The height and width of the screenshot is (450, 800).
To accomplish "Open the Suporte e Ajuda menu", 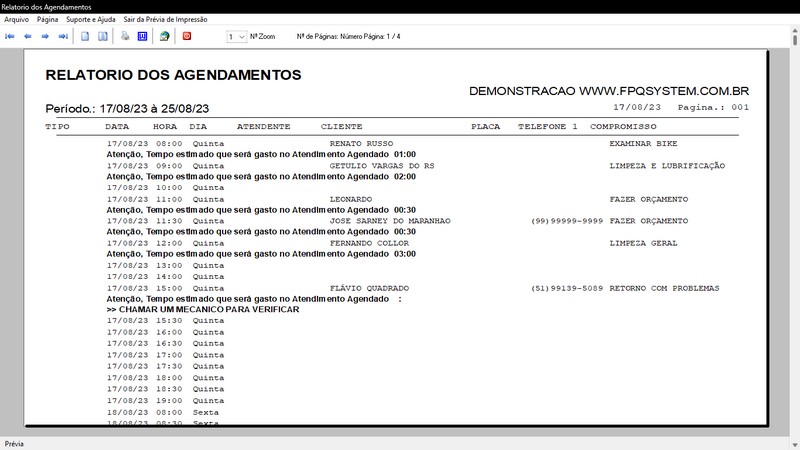I will pyautogui.click(x=91, y=19).
